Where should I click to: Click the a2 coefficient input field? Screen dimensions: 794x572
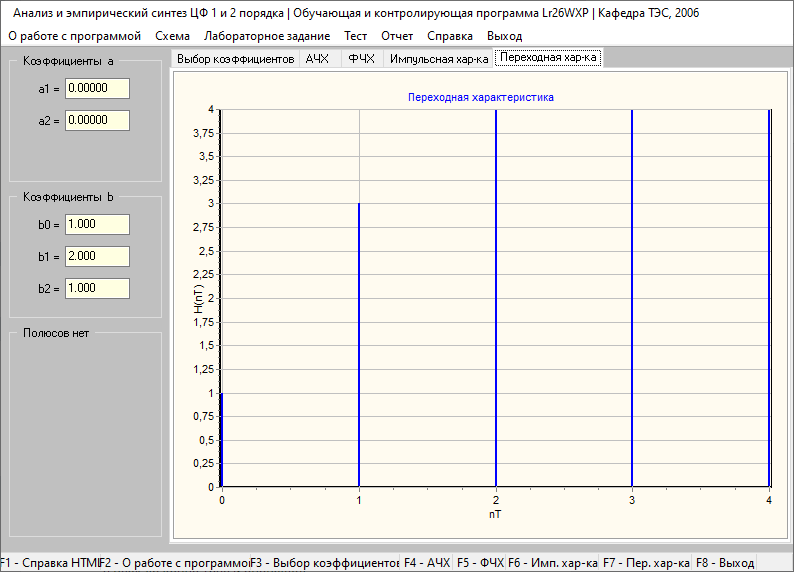(x=97, y=120)
